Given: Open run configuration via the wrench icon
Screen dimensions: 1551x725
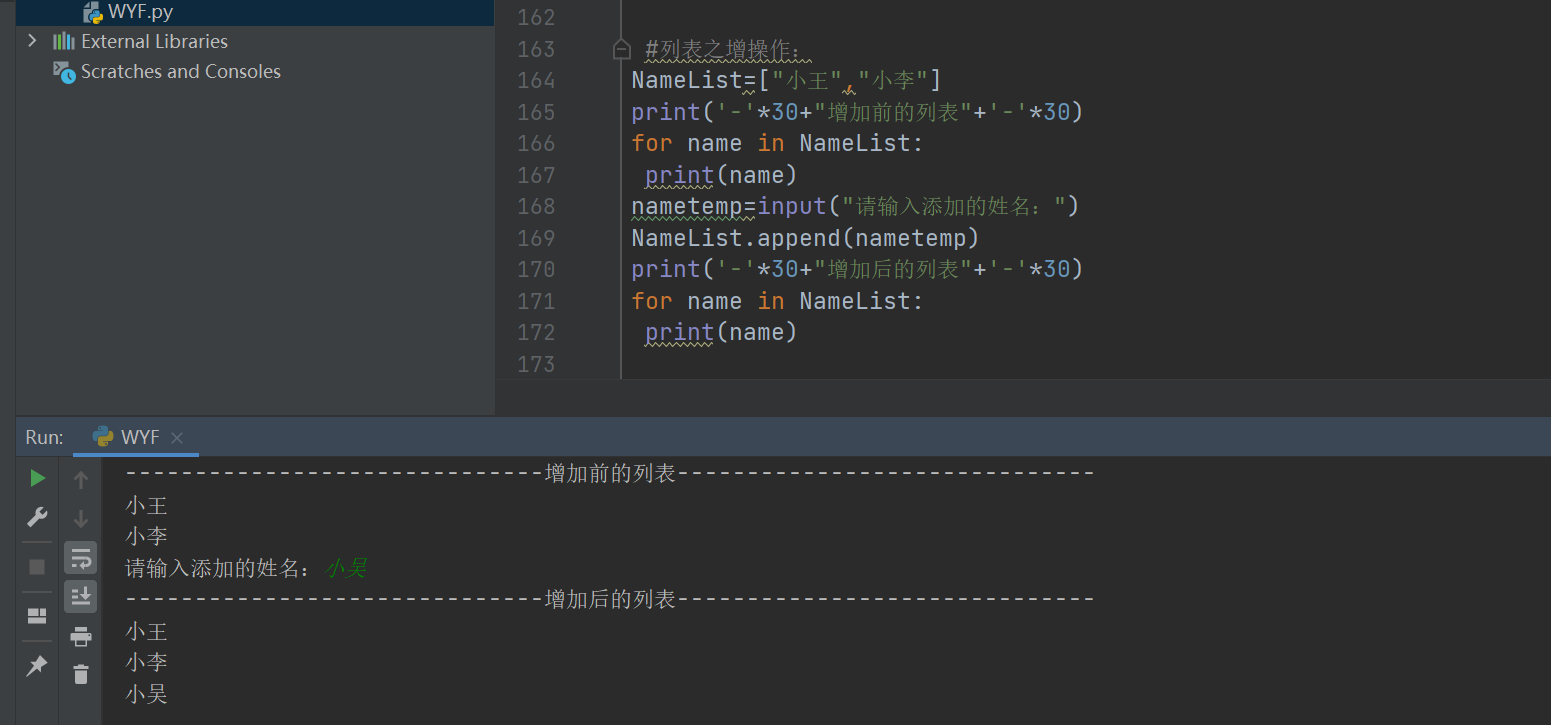Looking at the screenshot, I should [37, 517].
